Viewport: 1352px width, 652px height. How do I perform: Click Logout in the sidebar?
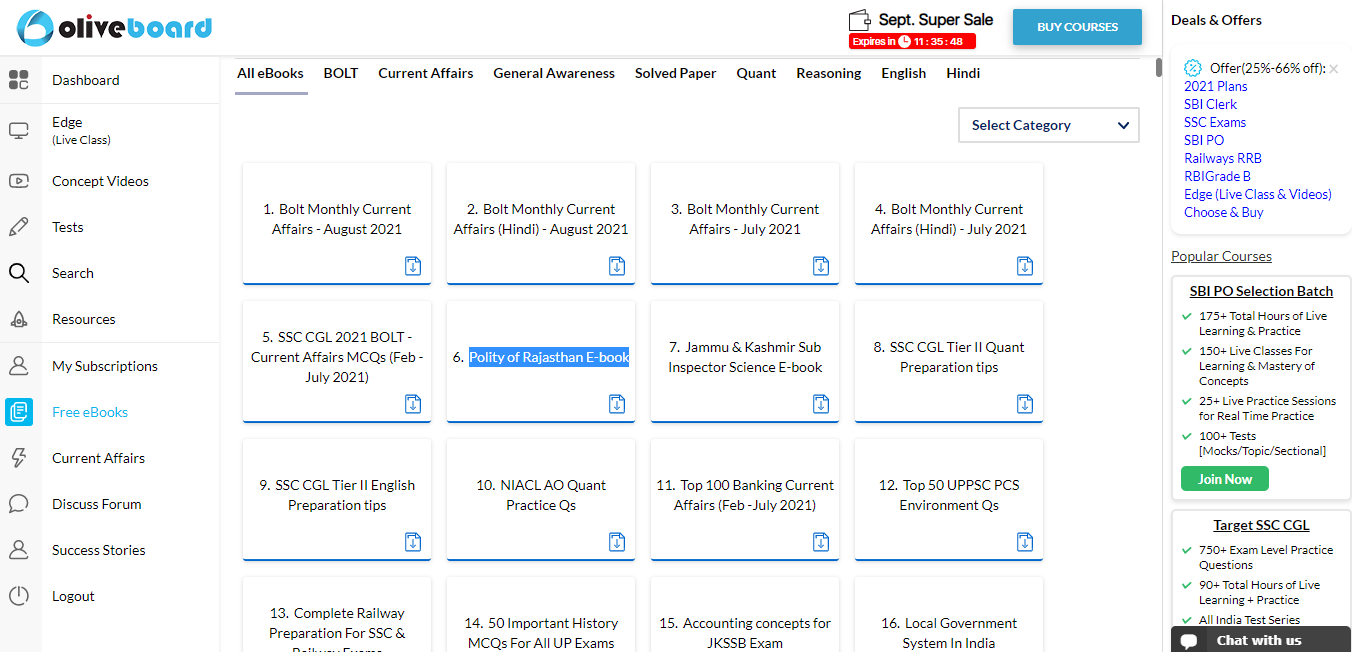point(73,596)
